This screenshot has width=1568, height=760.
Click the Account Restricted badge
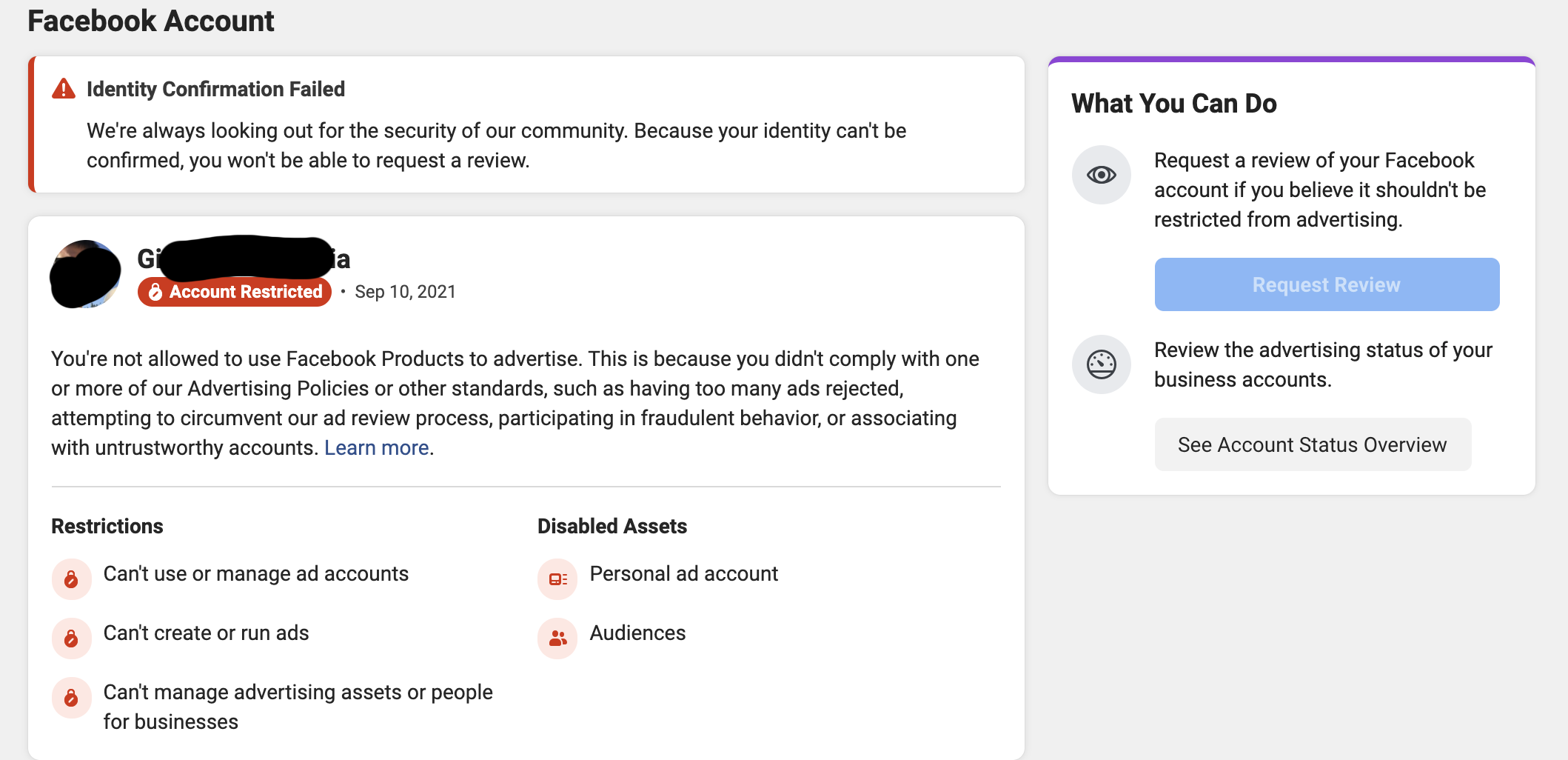(235, 292)
